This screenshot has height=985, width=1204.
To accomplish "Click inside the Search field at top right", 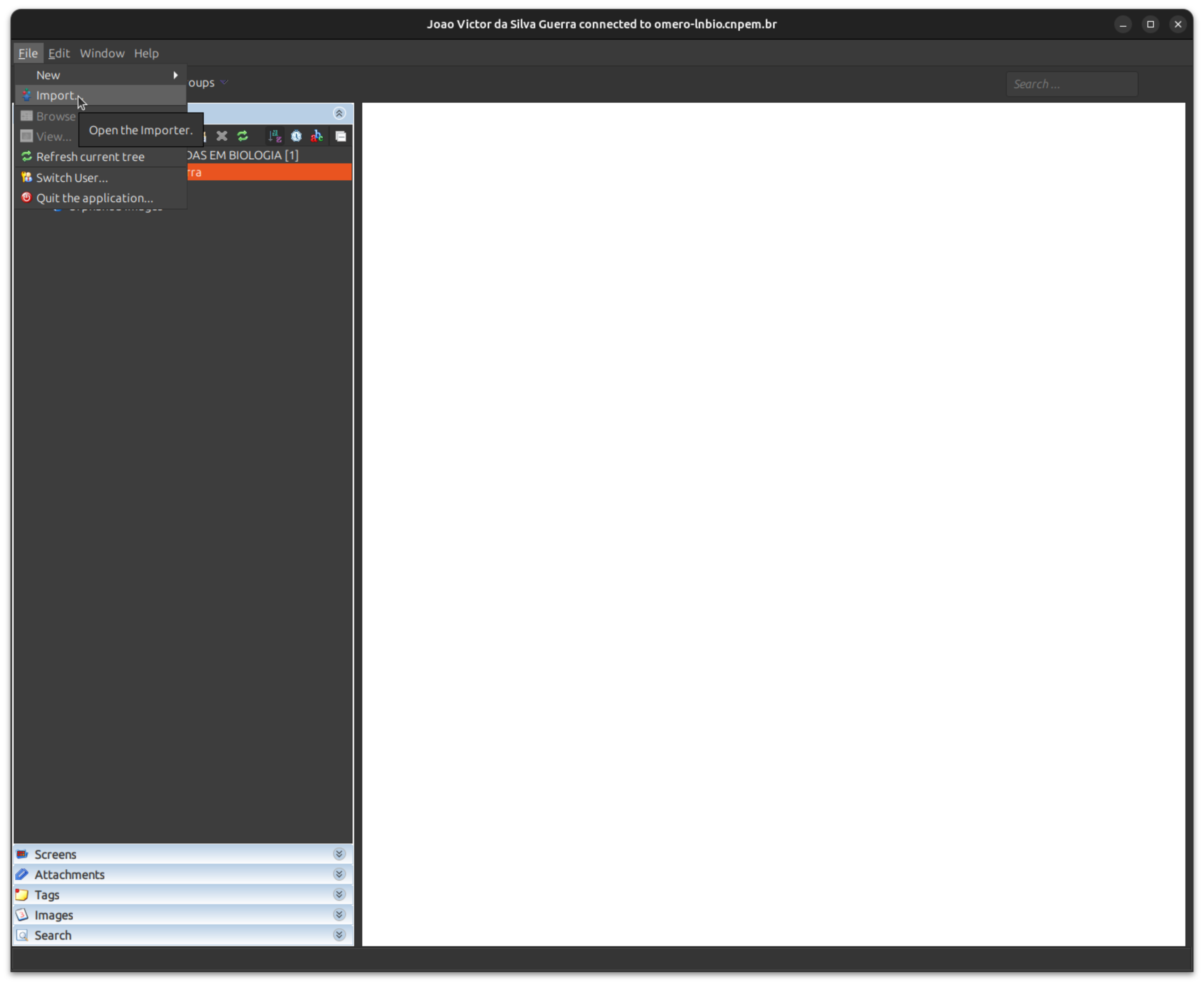I will 1071,83.
